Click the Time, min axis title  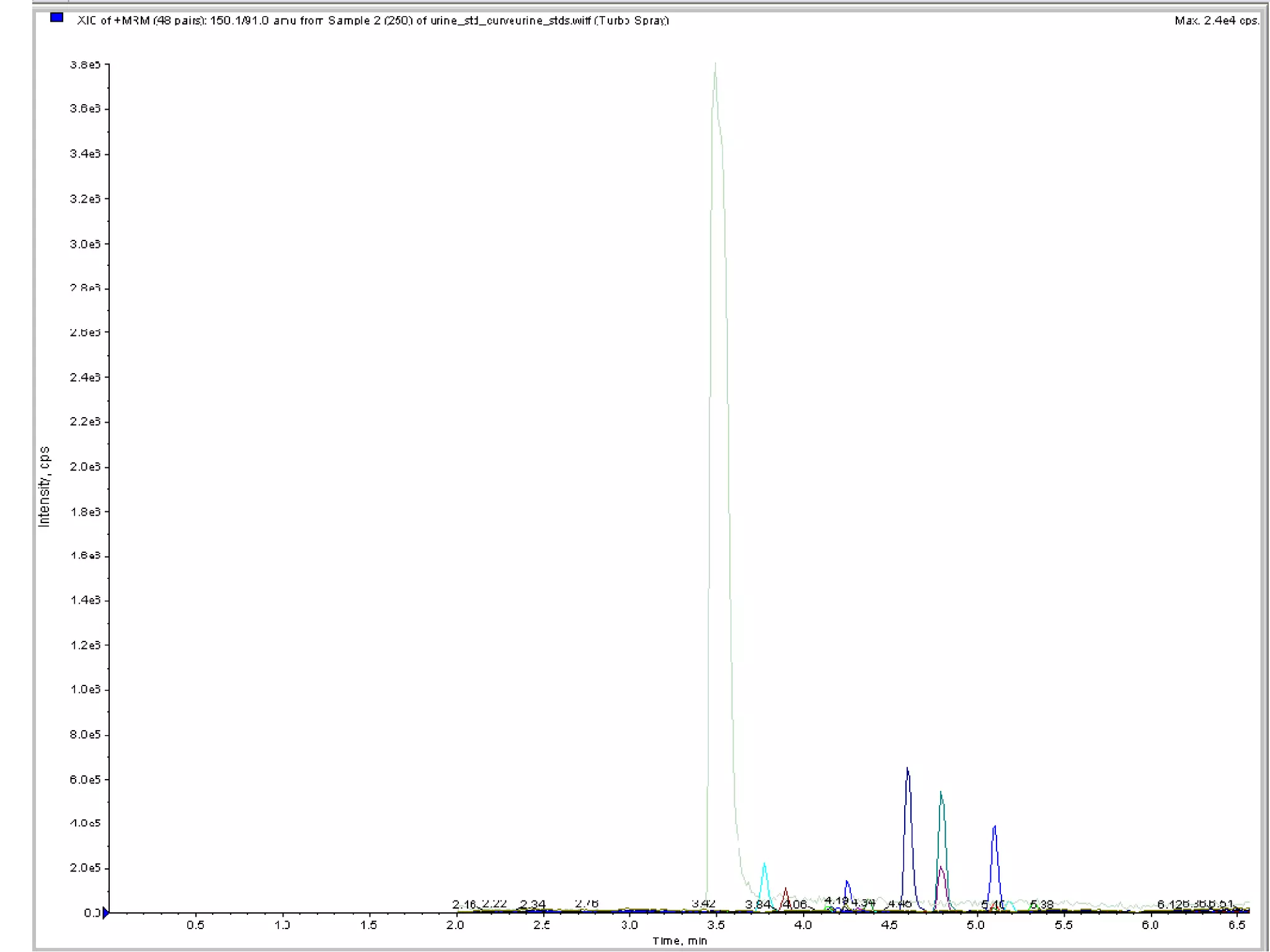(679, 941)
